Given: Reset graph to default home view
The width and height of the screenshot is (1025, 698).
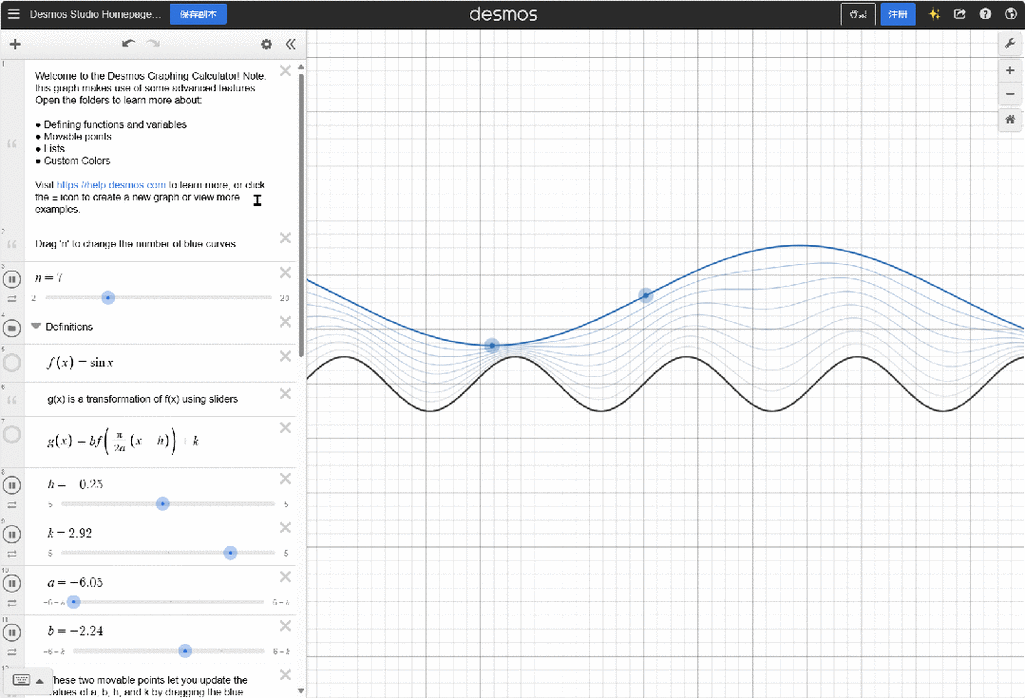Looking at the screenshot, I should pyautogui.click(x=1009, y=120).
